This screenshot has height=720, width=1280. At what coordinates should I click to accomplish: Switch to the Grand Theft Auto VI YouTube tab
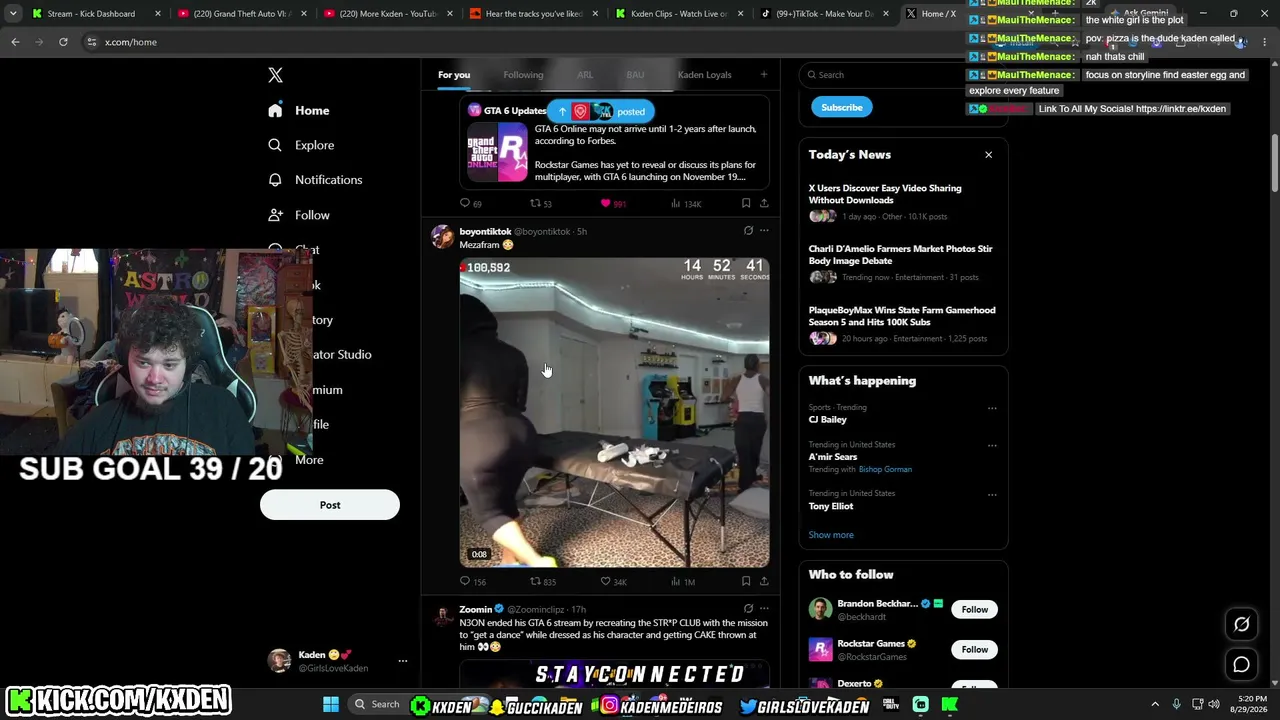240,14
